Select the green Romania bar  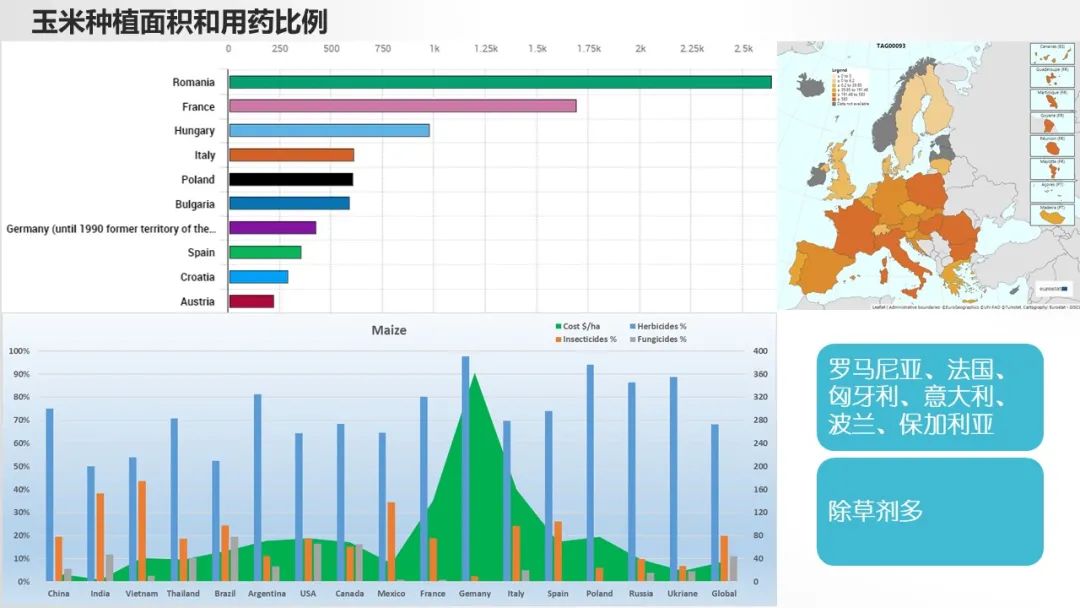(500, 82)
